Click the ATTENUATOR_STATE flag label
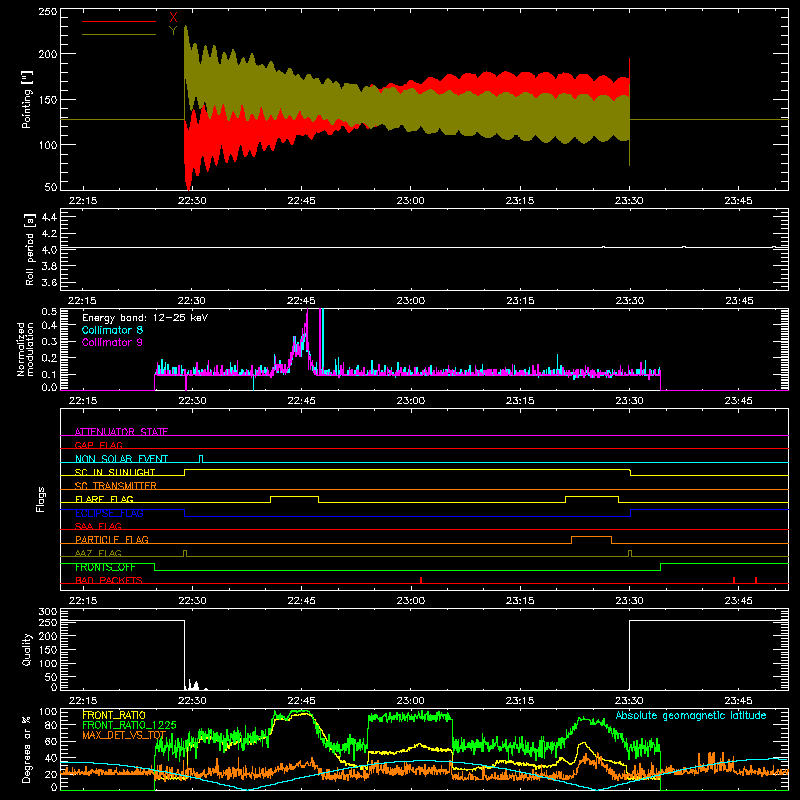Screen dimensions: 800x800 point(121,432)
